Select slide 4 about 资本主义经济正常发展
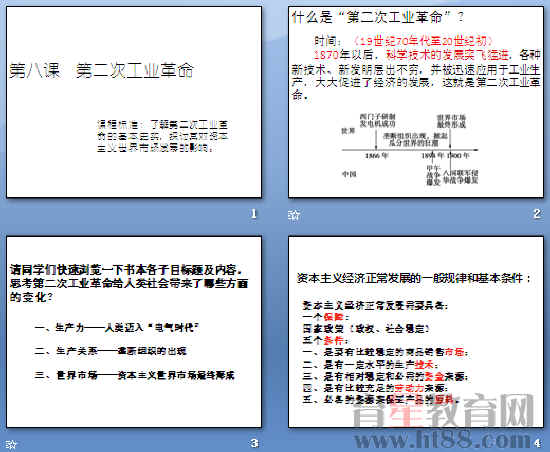550x452 pixels. (416, 332)
